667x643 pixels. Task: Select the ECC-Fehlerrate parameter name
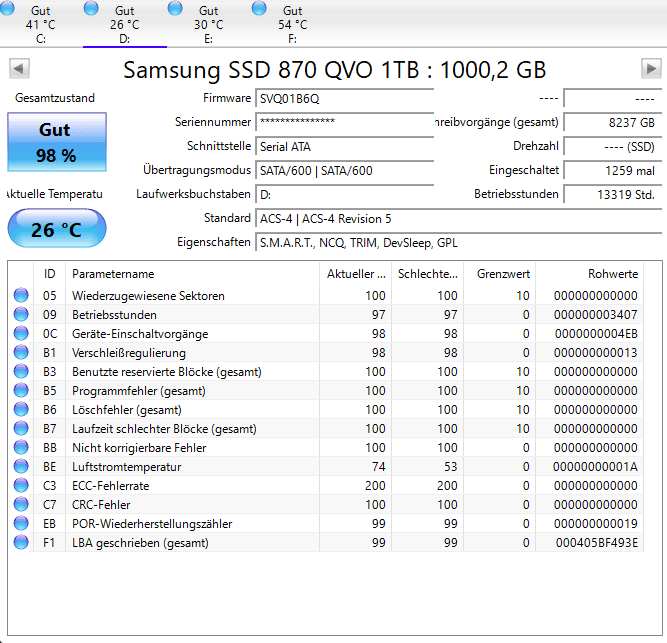[x=111, y=486]
